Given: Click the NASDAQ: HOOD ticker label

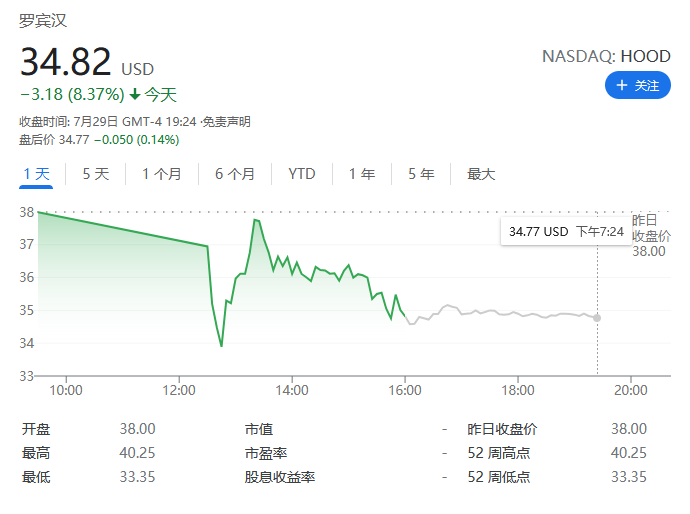Looking at the screenshot, I should point(606,56).
